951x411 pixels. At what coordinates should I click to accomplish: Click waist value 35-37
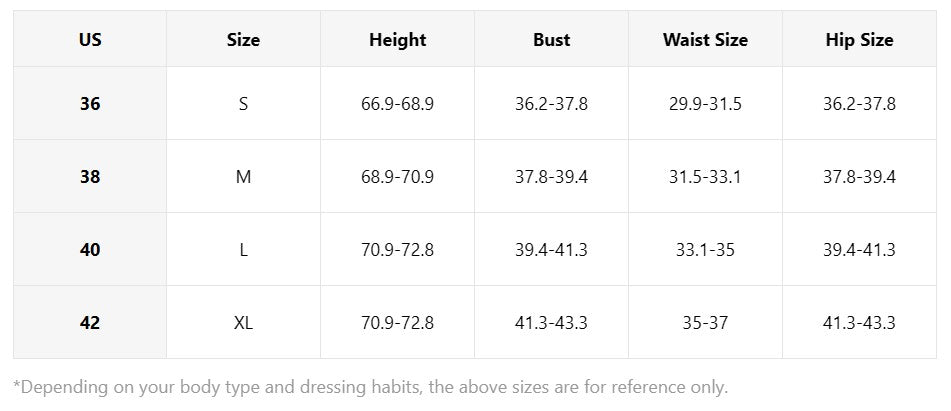(x=705, y=322)
